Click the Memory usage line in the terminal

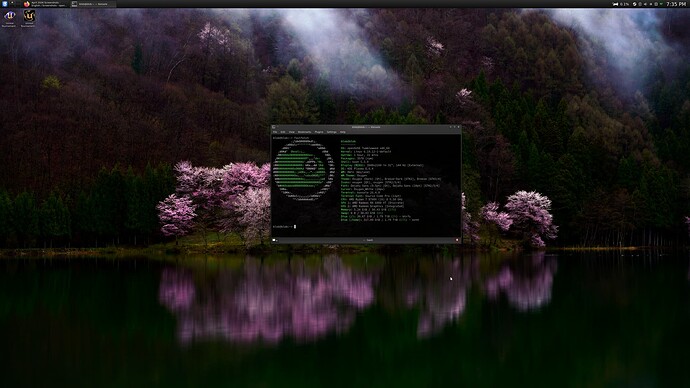(368, 209)
